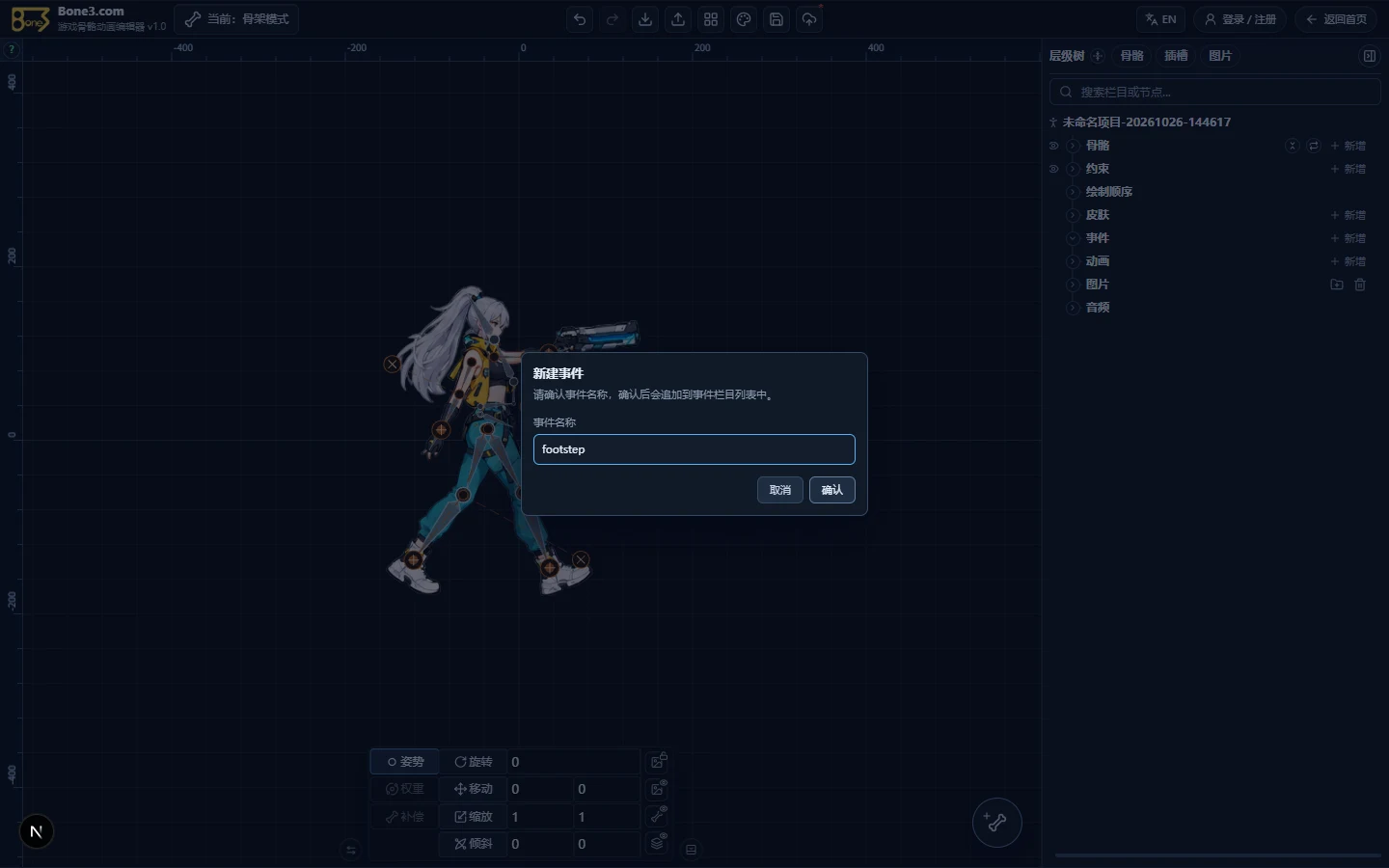
Task: Open the four-square grid icon in toolbar
Action: click(x=711, y=19)
